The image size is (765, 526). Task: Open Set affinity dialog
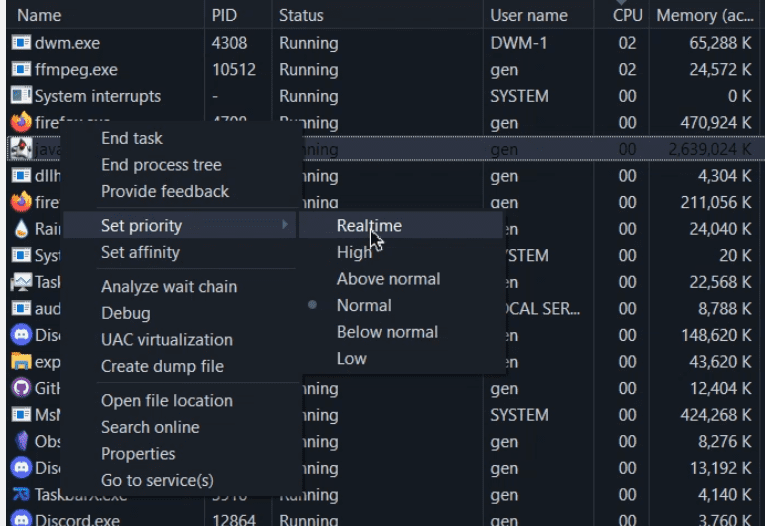pos(140,252)
